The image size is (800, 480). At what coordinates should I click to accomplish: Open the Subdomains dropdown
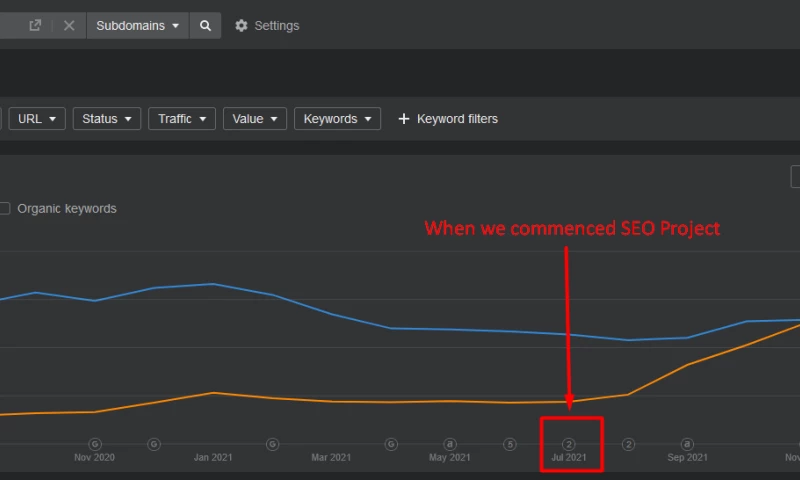coord(138,25)
